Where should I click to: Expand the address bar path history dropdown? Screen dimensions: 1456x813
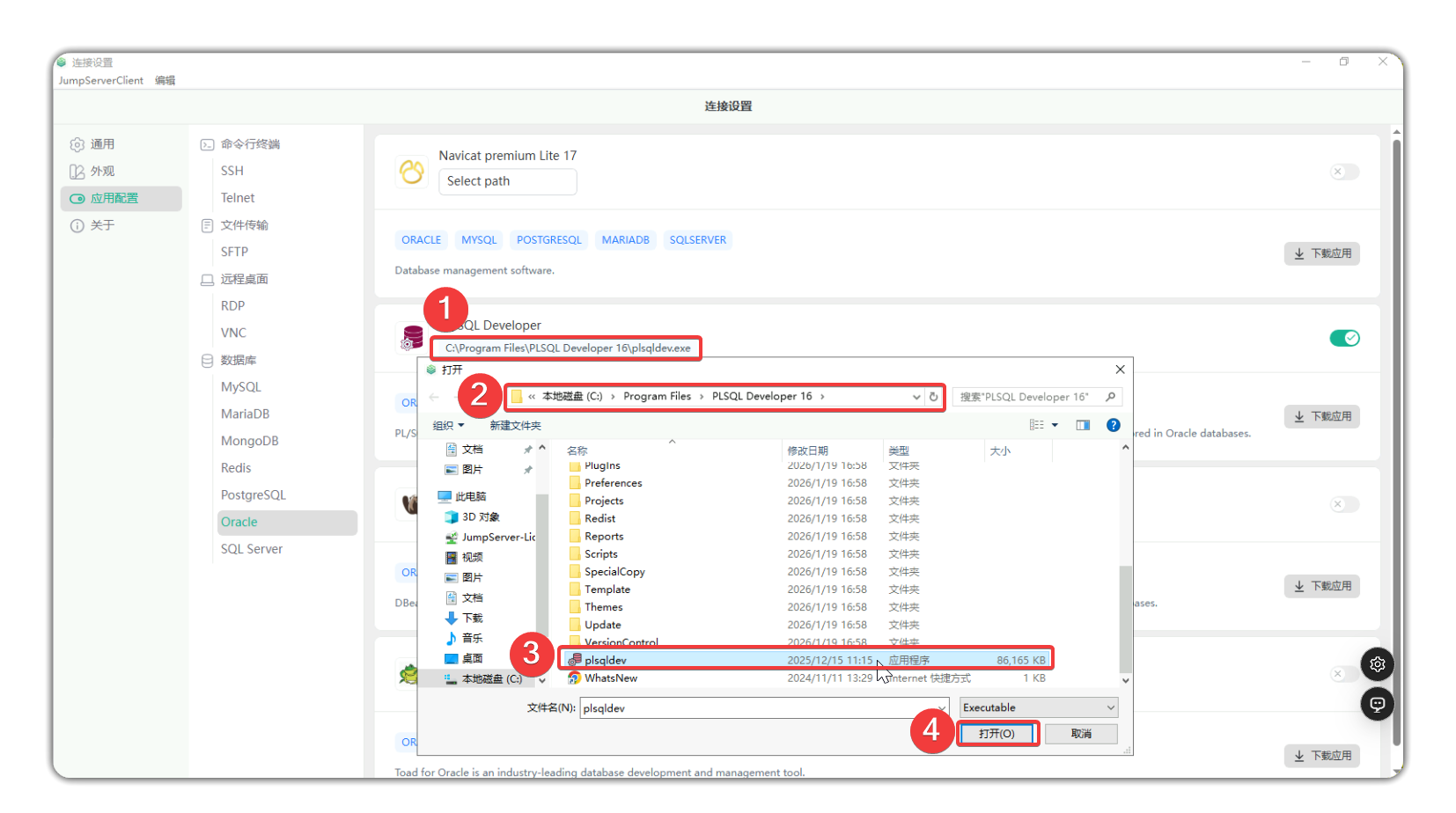point(916,397)
